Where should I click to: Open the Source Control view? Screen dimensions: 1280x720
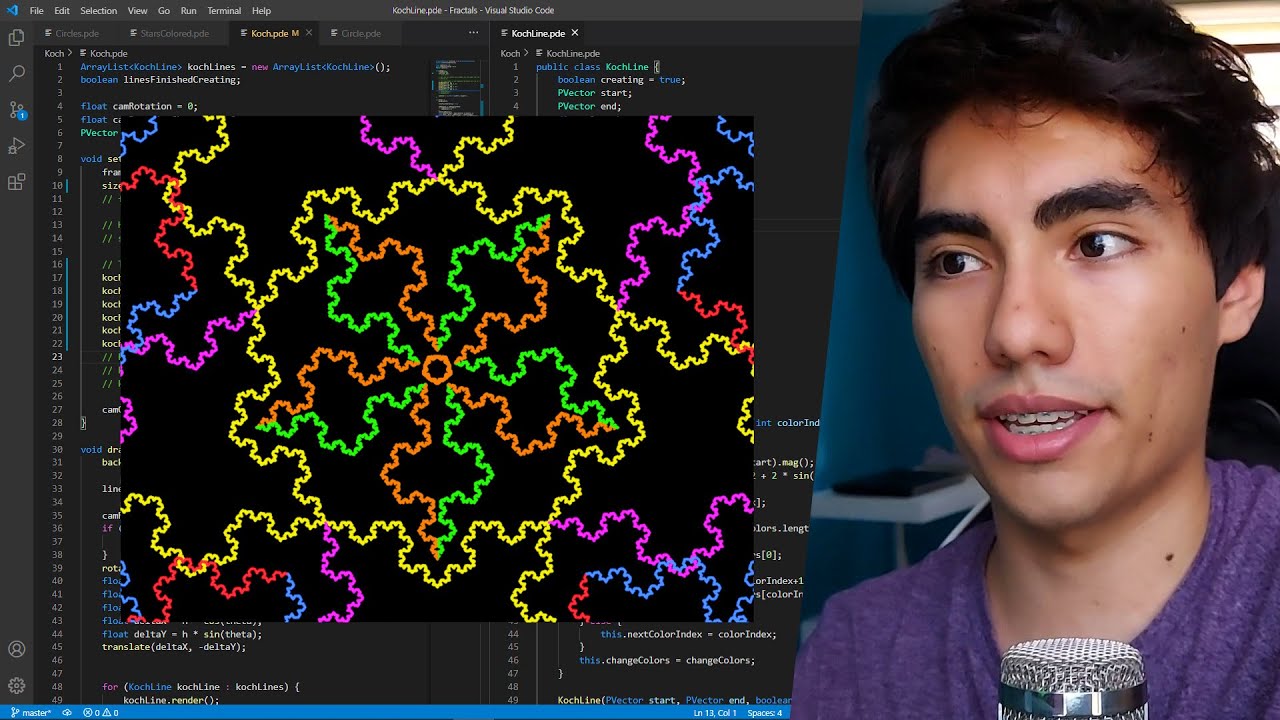(x=16, y=110)
